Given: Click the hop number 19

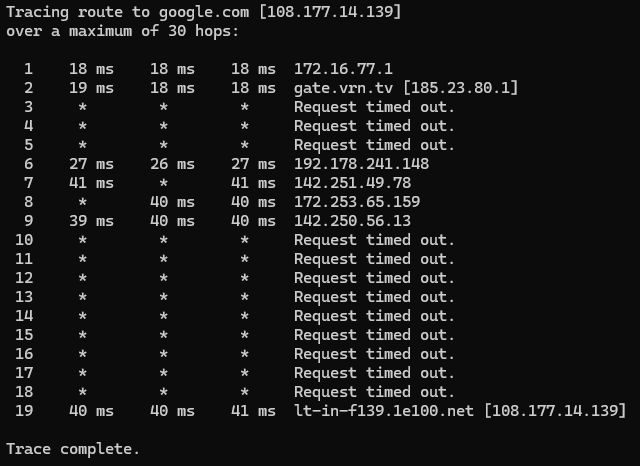Looking at the screenshot, I should pos(24,411).
